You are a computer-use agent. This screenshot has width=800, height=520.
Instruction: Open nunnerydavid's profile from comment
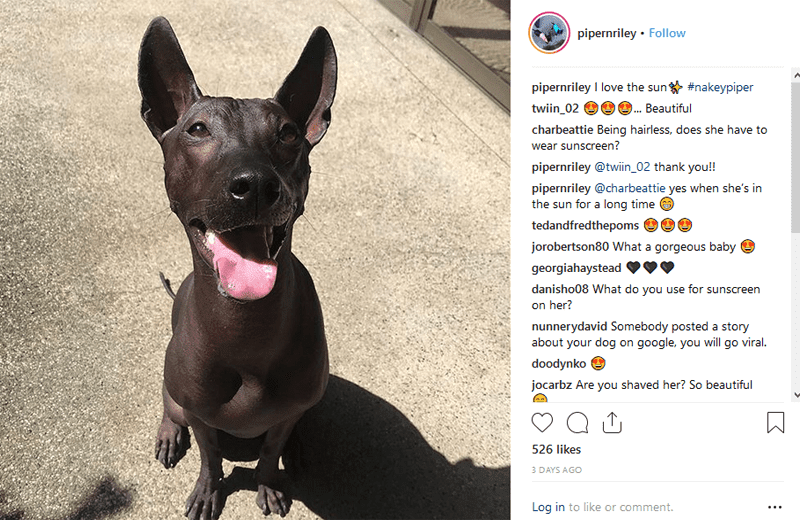pos(569,327)
